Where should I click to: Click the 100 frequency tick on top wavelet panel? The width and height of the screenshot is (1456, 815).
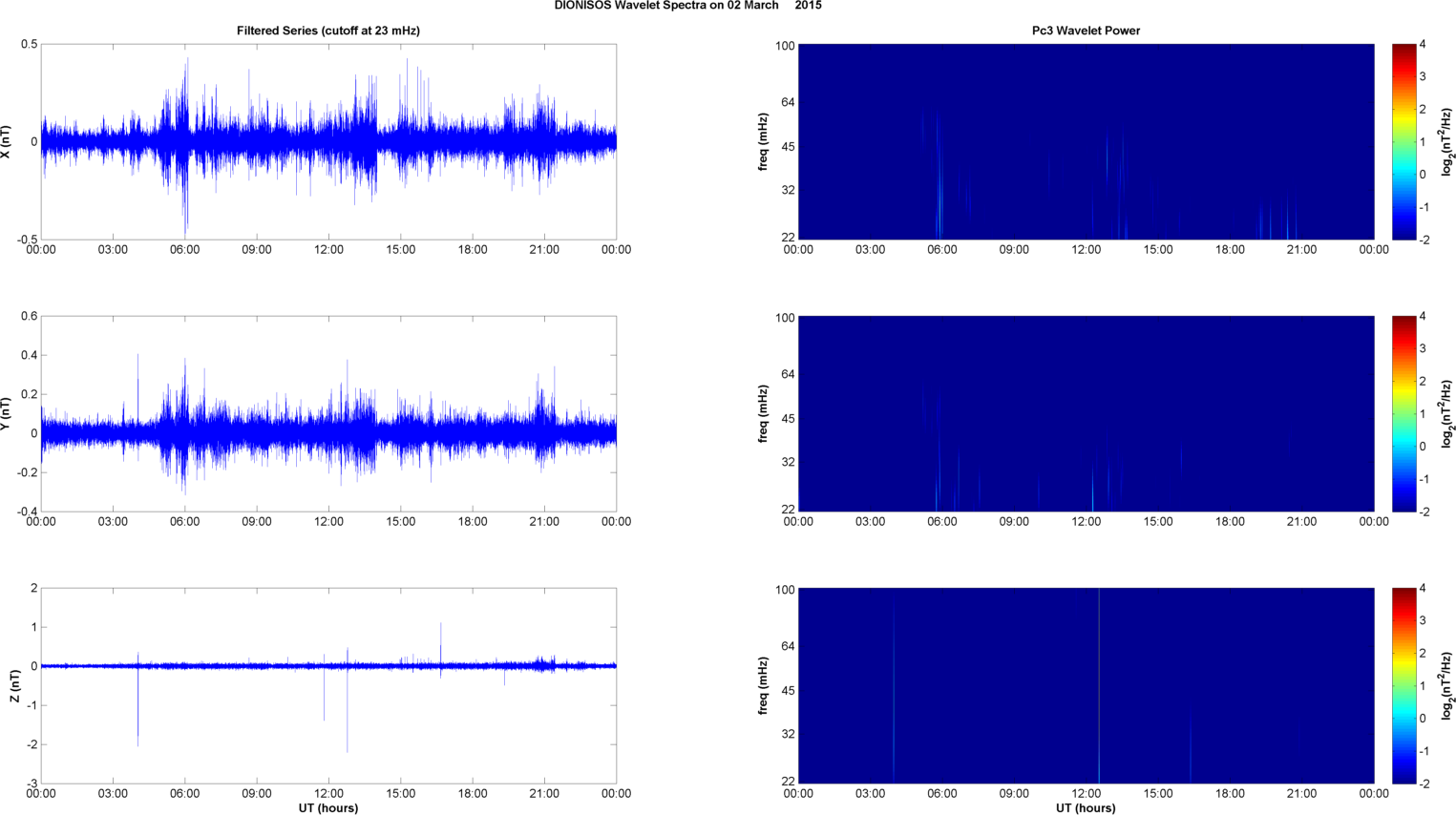pyautogui.click(x=785, y=46)
